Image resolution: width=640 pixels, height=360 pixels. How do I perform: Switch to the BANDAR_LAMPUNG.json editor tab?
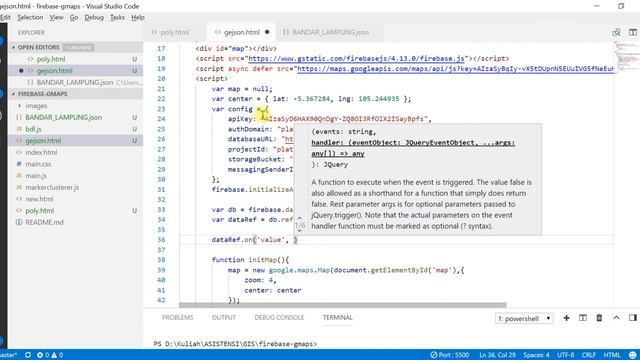330,32
